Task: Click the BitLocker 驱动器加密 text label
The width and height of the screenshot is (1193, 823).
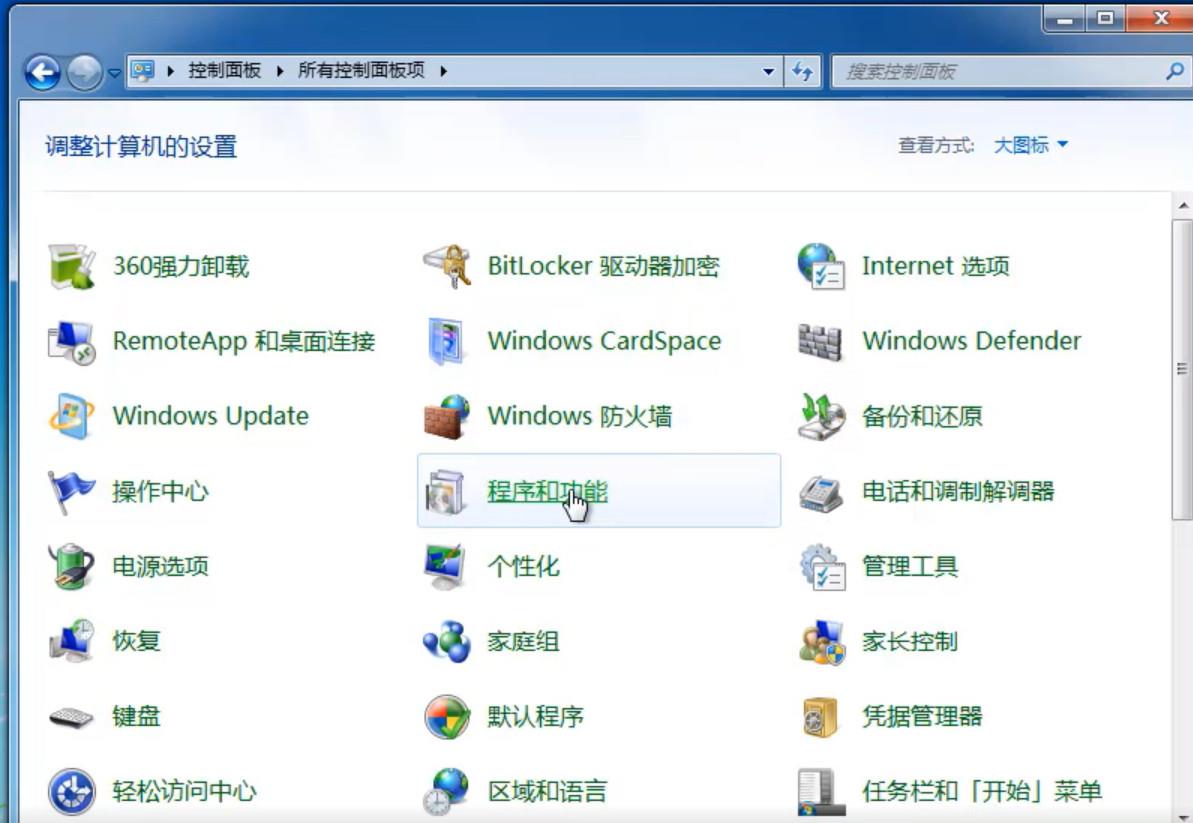Action: [x=603, y=266]
